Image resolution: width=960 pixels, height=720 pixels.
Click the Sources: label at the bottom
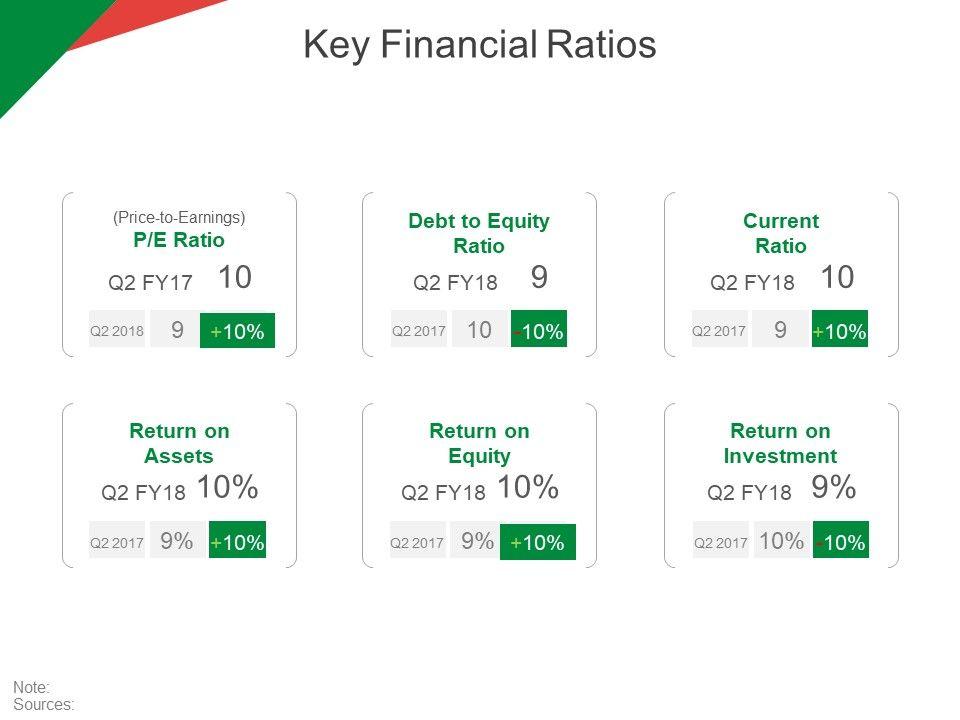click(x=44, y=704)
